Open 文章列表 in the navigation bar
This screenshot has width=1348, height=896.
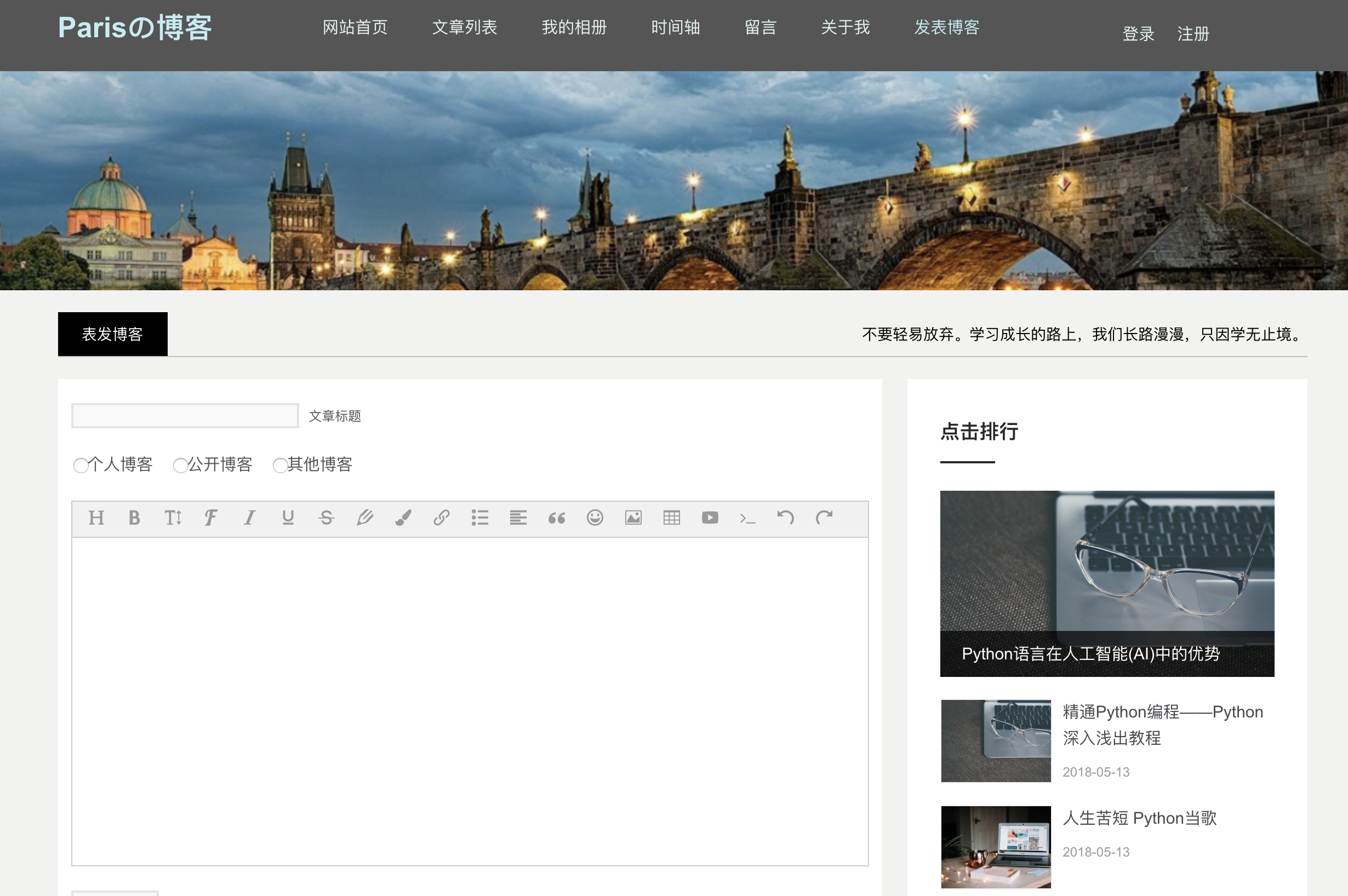tap(464, 27)
